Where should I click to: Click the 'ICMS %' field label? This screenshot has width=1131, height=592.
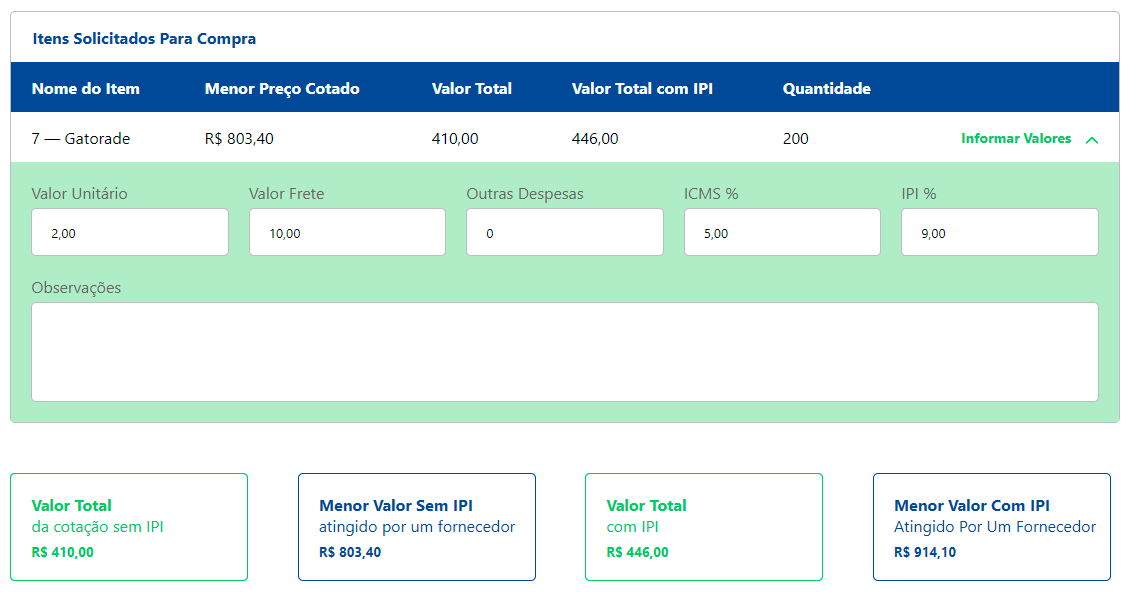pyautogui.click(x=711, y=194)
